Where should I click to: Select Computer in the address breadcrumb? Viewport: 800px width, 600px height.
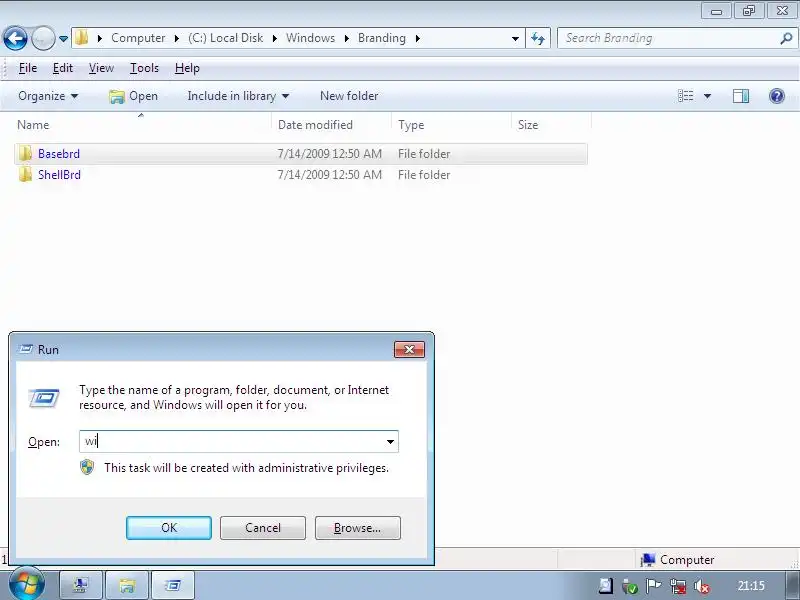(138, 38)
